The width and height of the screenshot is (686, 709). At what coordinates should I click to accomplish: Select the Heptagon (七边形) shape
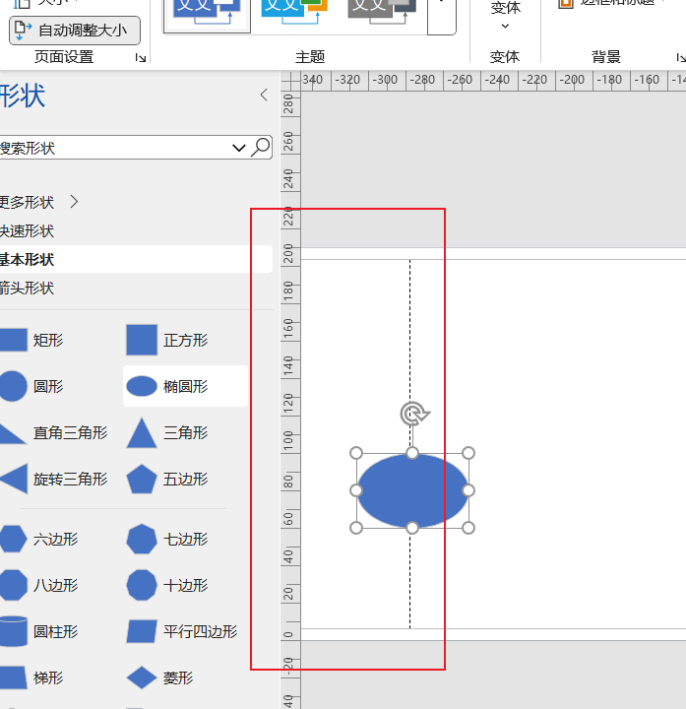click(167, 539)
